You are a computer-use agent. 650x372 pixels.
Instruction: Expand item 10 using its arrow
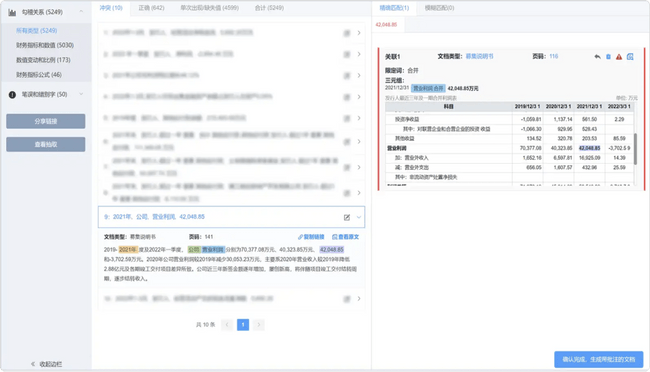point(359,299)
